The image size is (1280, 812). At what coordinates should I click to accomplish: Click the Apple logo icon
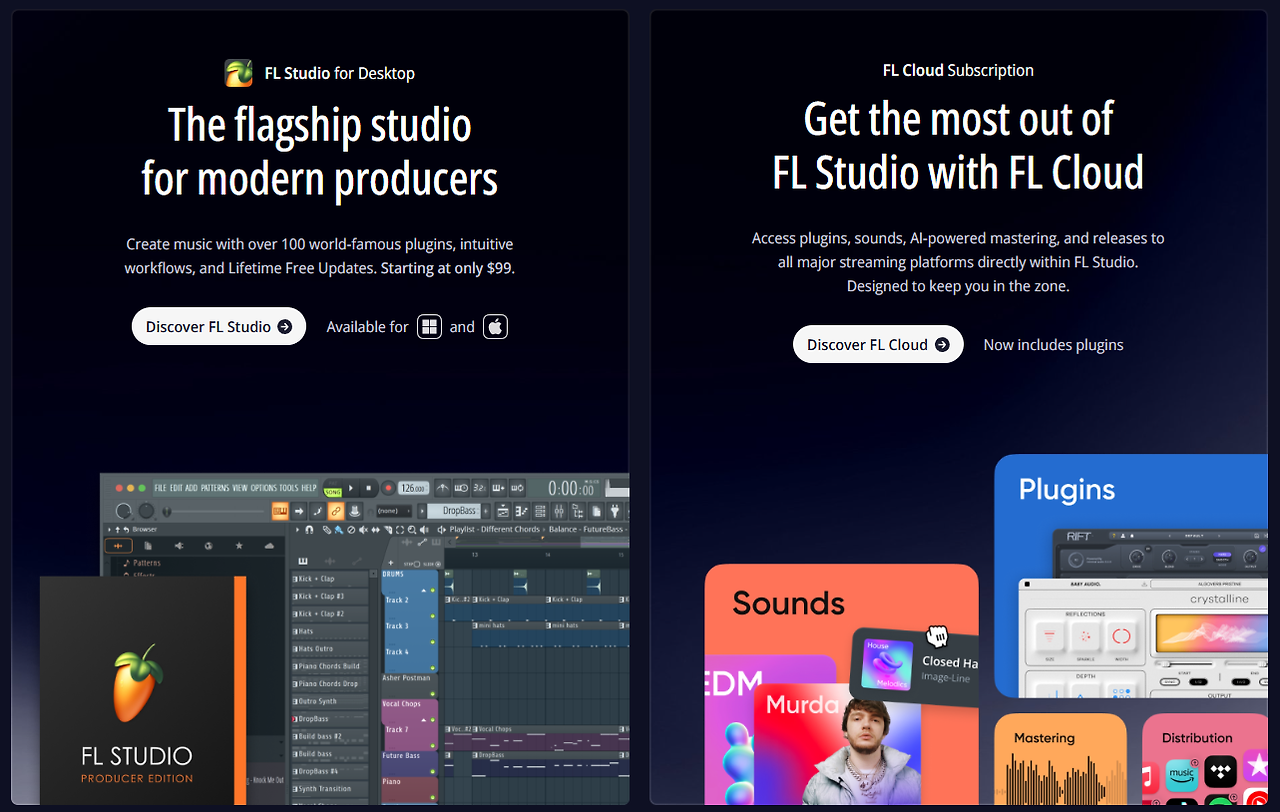(495, 327)
